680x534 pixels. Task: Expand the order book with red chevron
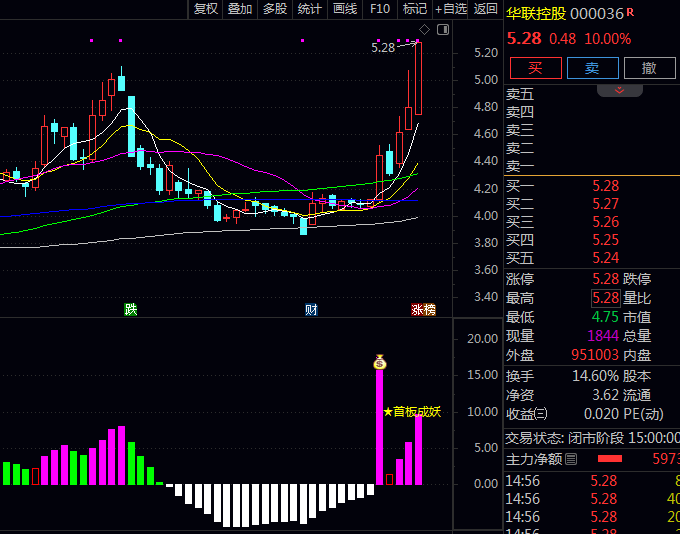coord(620,91)
